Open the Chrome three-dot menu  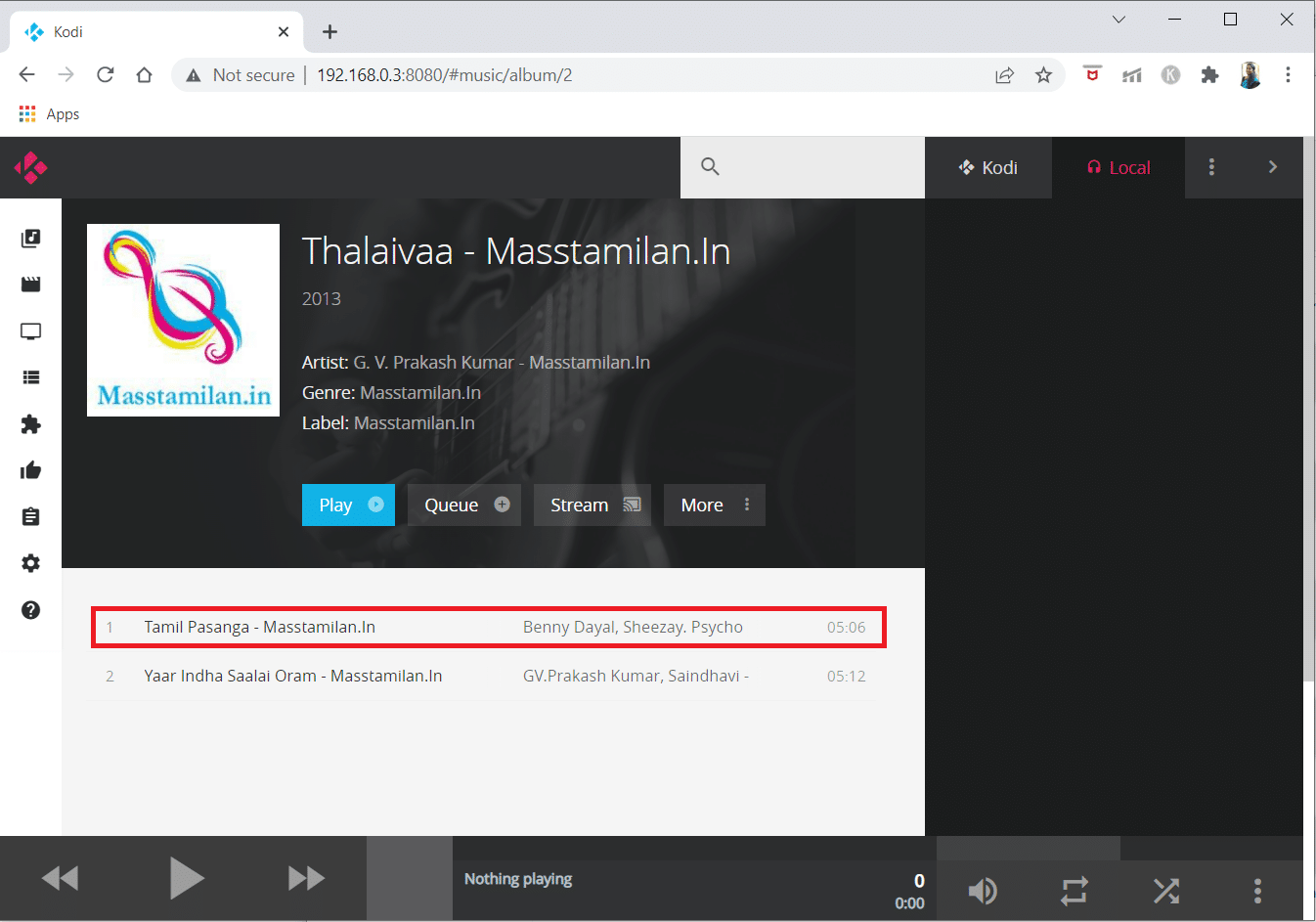coord(1288,74)
